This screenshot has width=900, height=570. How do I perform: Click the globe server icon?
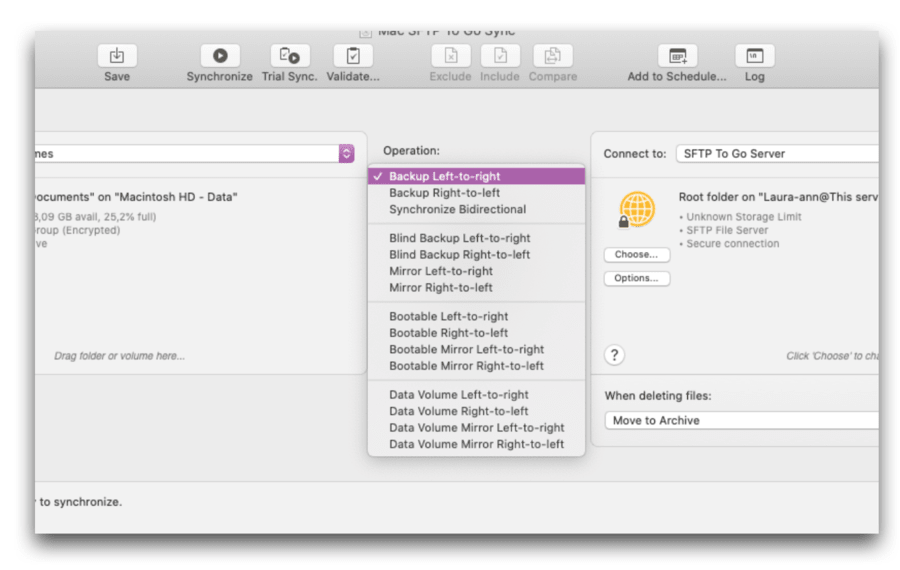[x=635, y=210]
